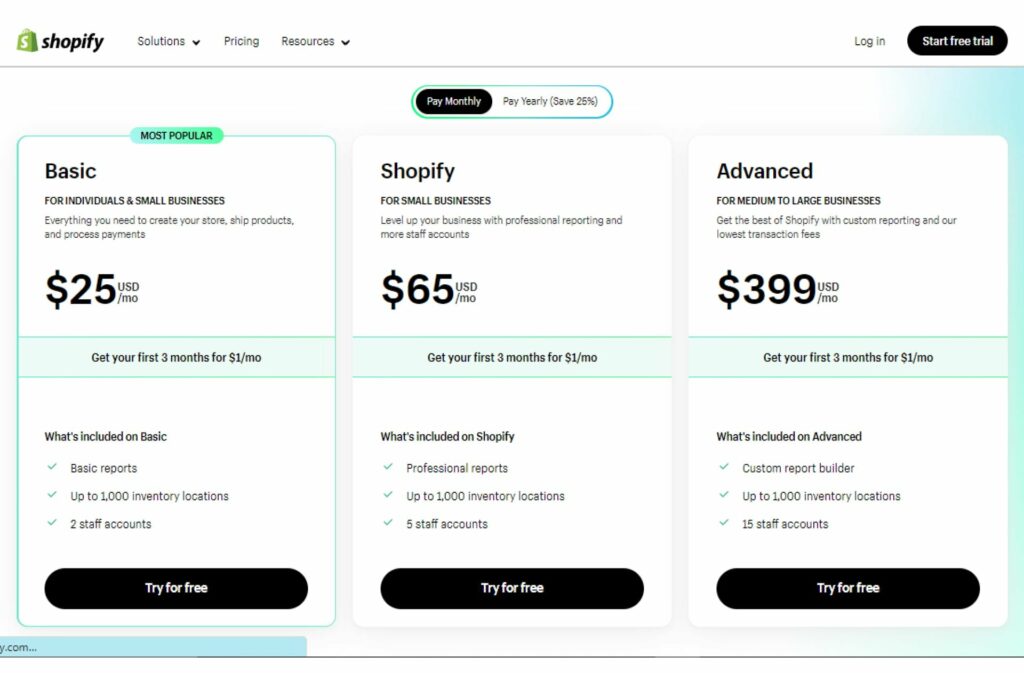
Task: Click the Shopify plan's $1/mo promotion banner
Action: coord(511,357)
